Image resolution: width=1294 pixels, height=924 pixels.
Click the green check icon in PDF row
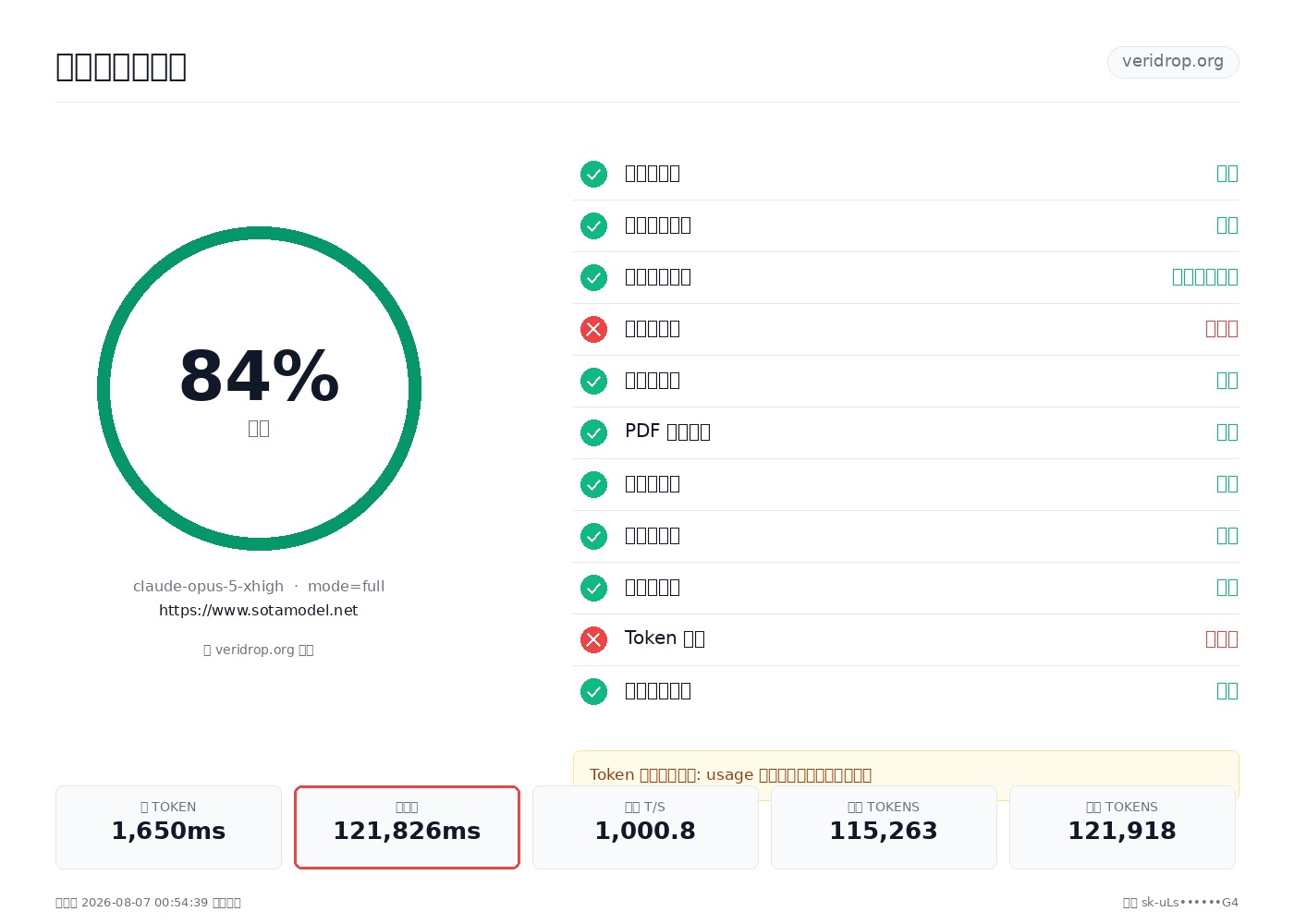coord(593,432)
